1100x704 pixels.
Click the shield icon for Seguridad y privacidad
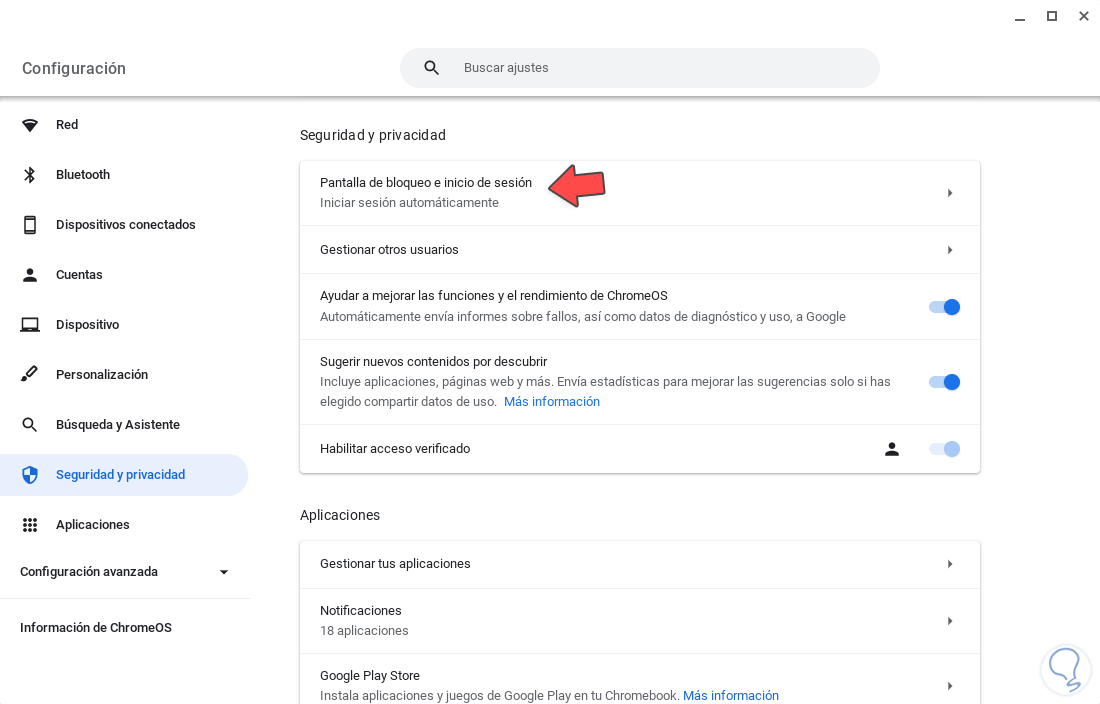(x=30, y=475)
